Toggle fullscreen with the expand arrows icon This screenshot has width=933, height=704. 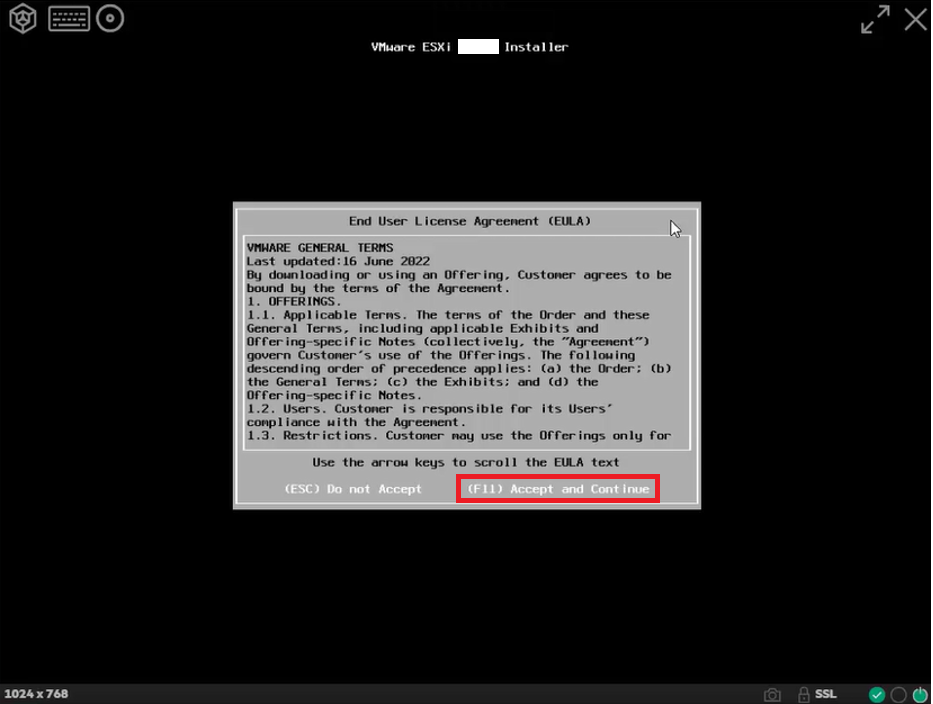(875, 20)
